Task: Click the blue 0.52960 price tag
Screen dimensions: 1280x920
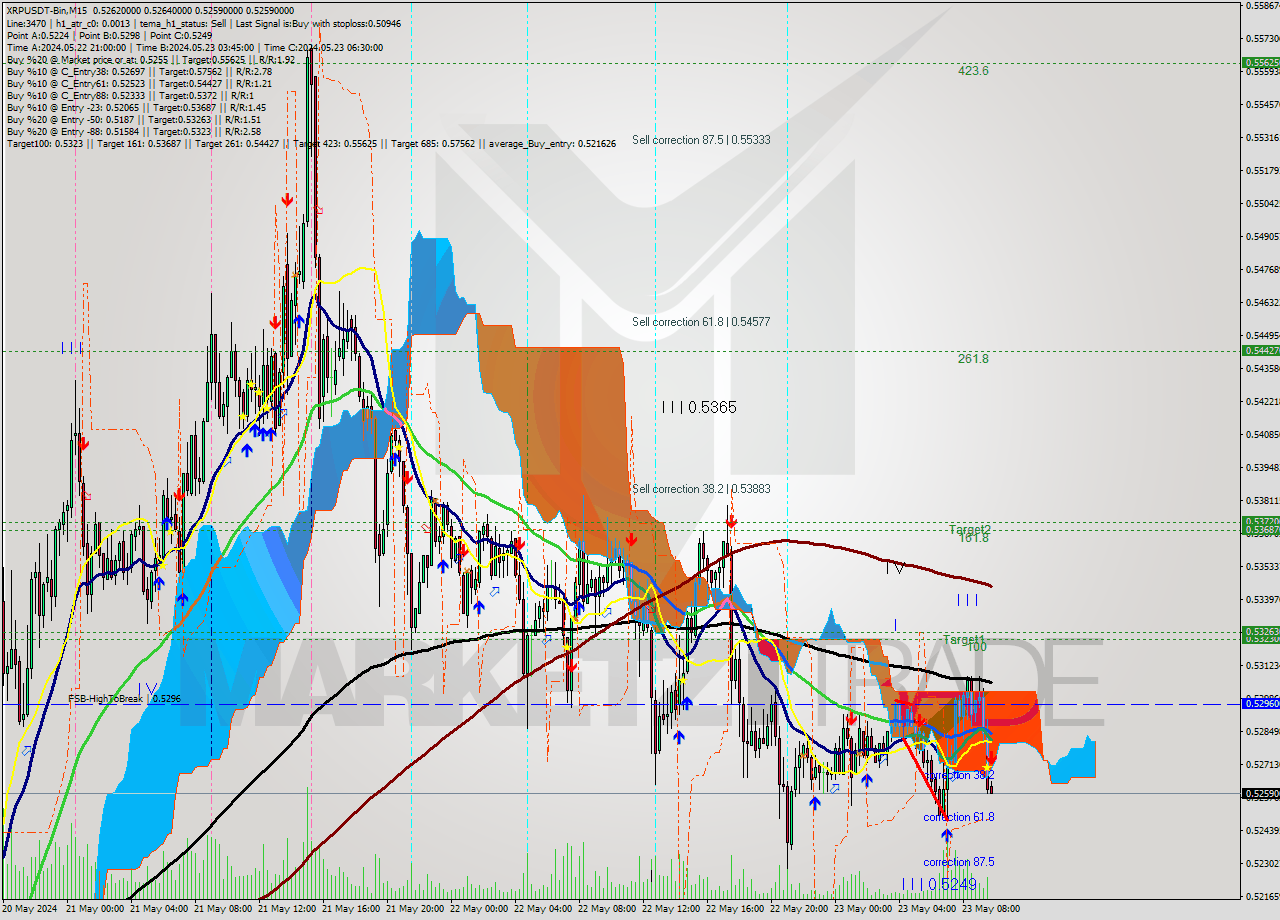Action: pos(1260,704)
